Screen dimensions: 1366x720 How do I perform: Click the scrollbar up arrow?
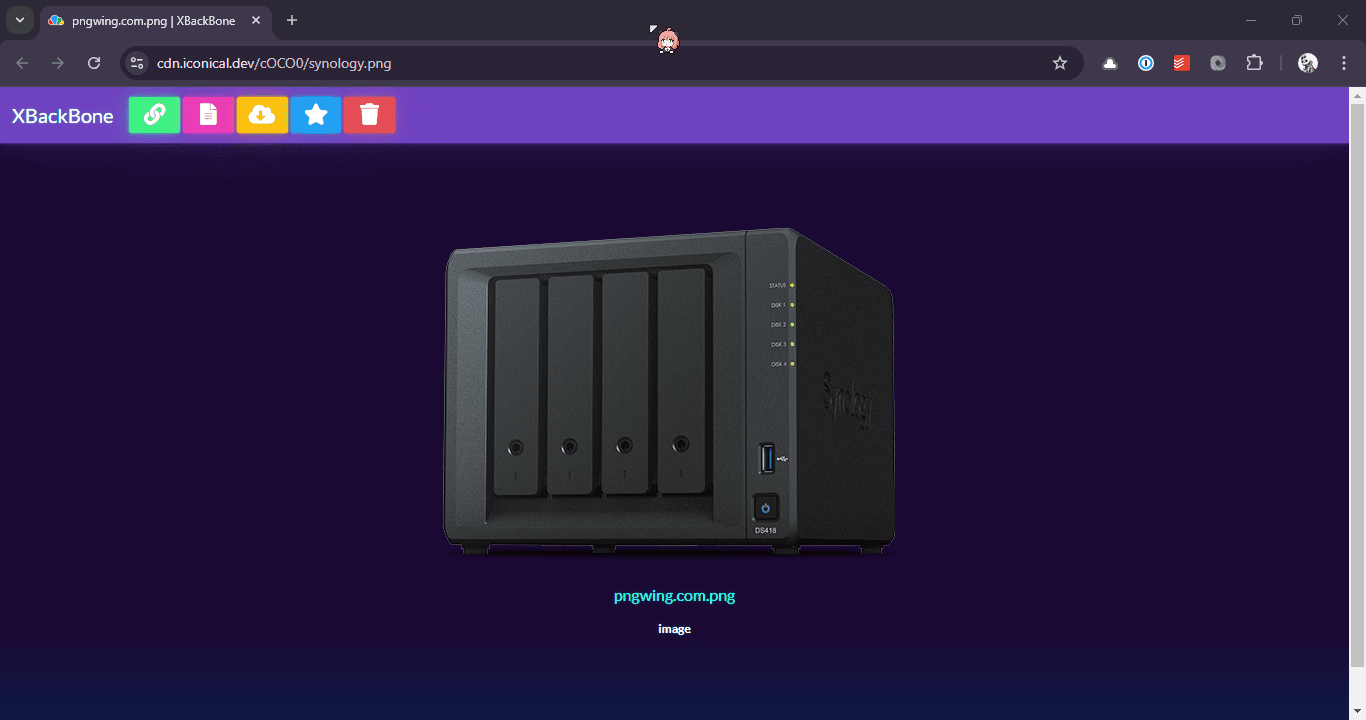coord(1357,95)
